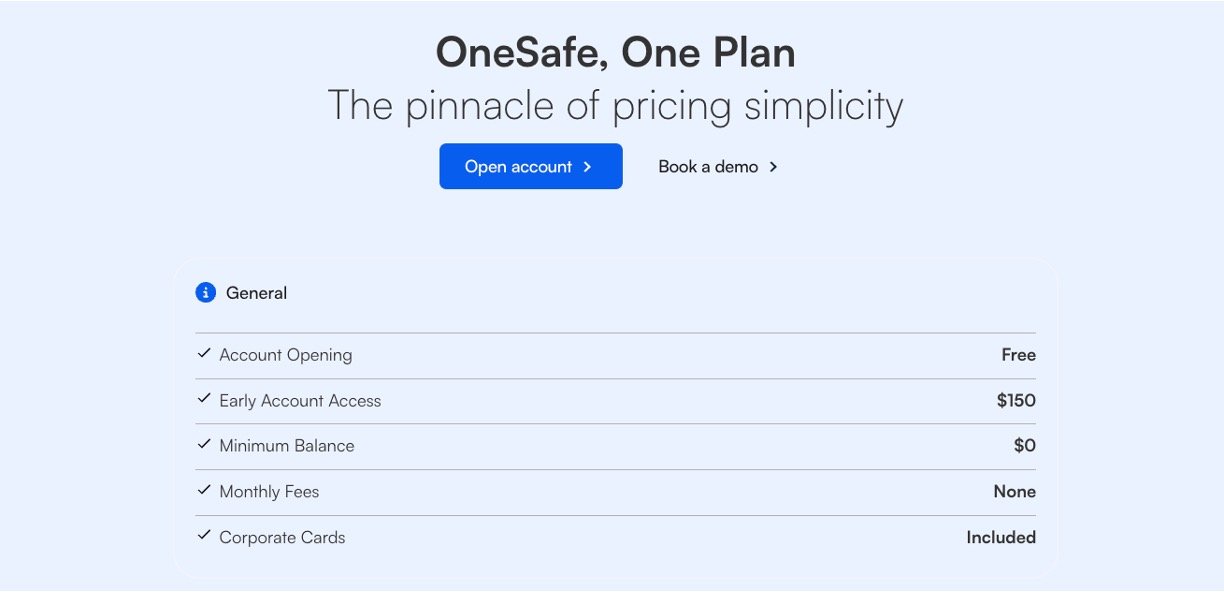Click the $150 early access value

1016,401
